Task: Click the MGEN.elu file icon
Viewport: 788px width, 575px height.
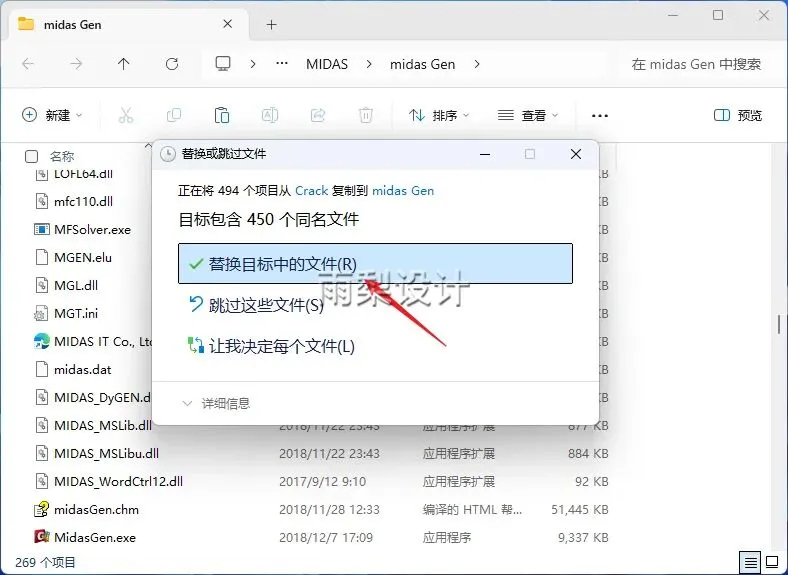Action: (x=41, y=257)
